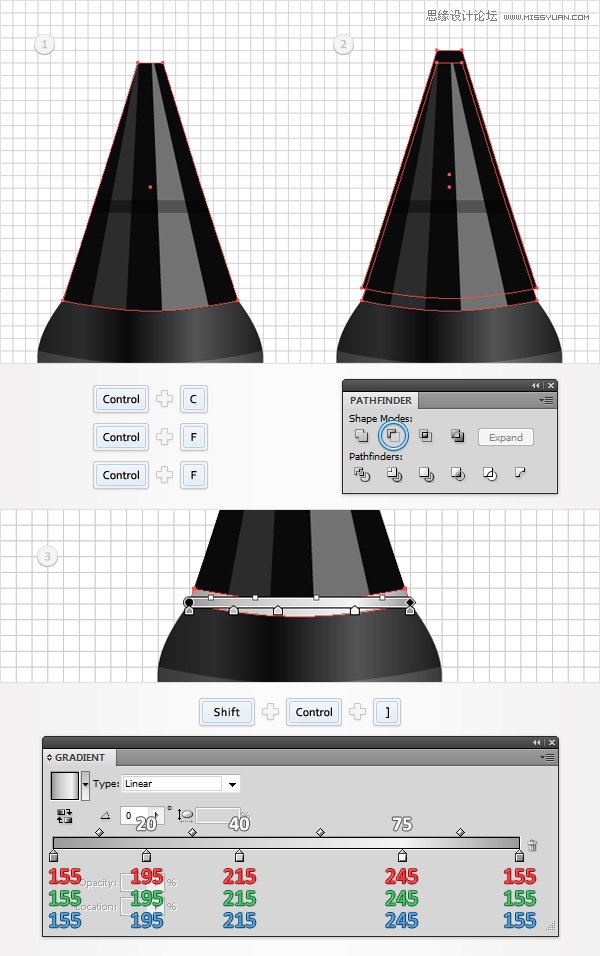
Task: Select the Exclude shape mode icon
Action: coord(457,436)
